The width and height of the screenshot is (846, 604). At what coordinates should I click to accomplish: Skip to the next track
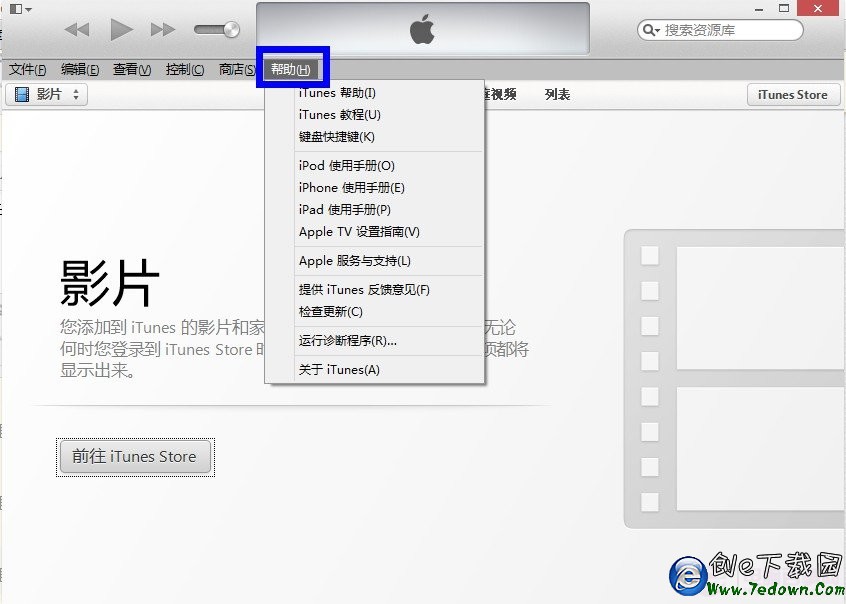click(163, 29)
